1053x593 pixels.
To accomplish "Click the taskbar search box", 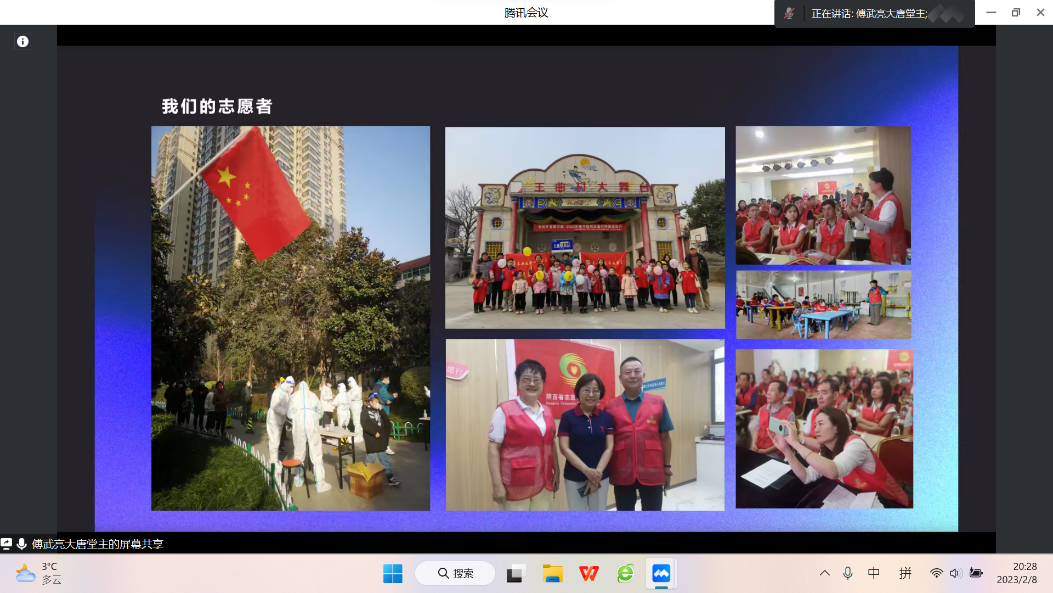I will point(457,573).
